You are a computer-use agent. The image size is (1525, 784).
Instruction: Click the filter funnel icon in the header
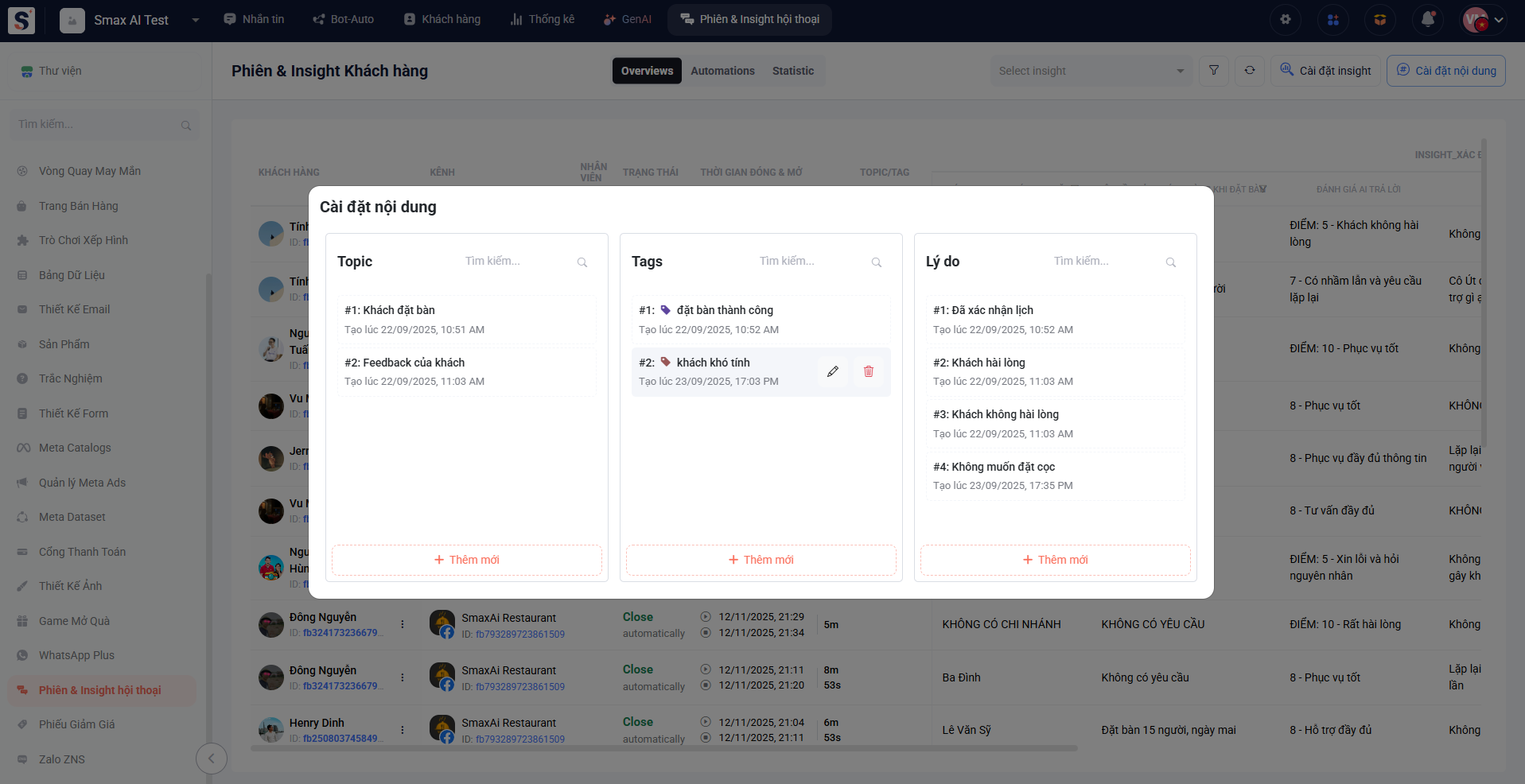(x=1213, y=71)
